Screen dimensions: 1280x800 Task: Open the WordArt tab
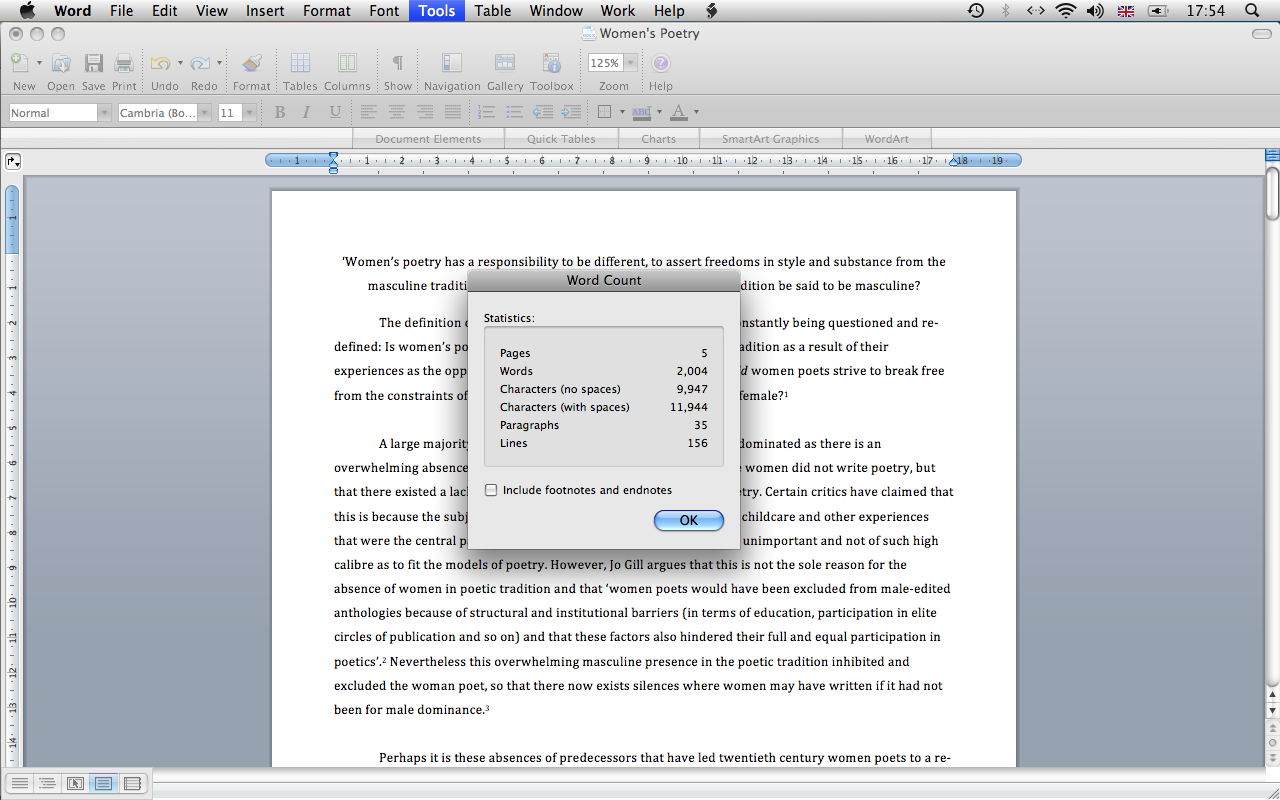[x=887, y=139]
